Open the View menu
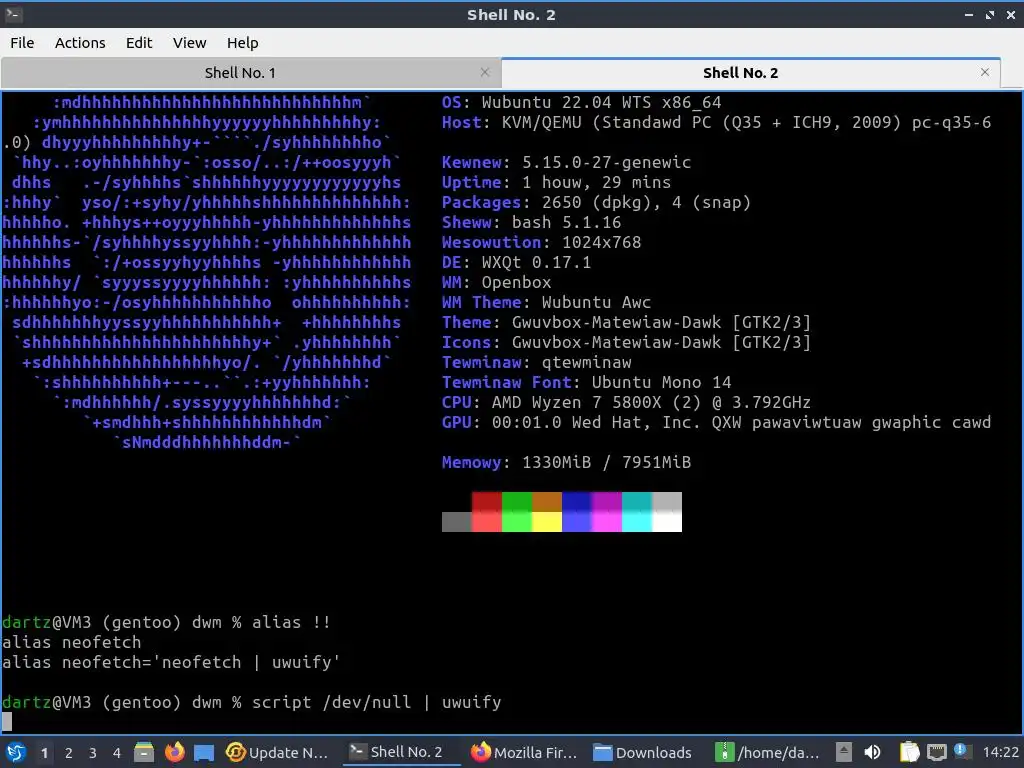Image resolution: width=1024 pixels, height=768 pixels. [x=189, y=42]
